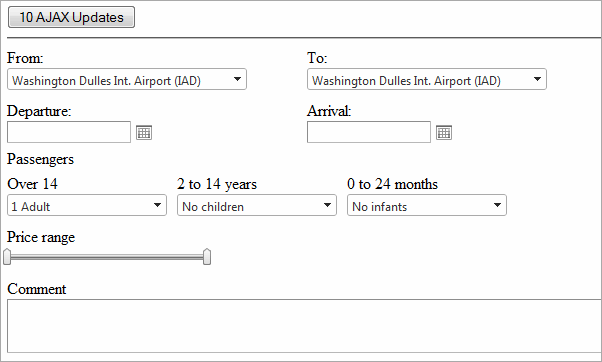Open the No infants dropdown
This screenshot has width=602, height=362.
[427, 205]
